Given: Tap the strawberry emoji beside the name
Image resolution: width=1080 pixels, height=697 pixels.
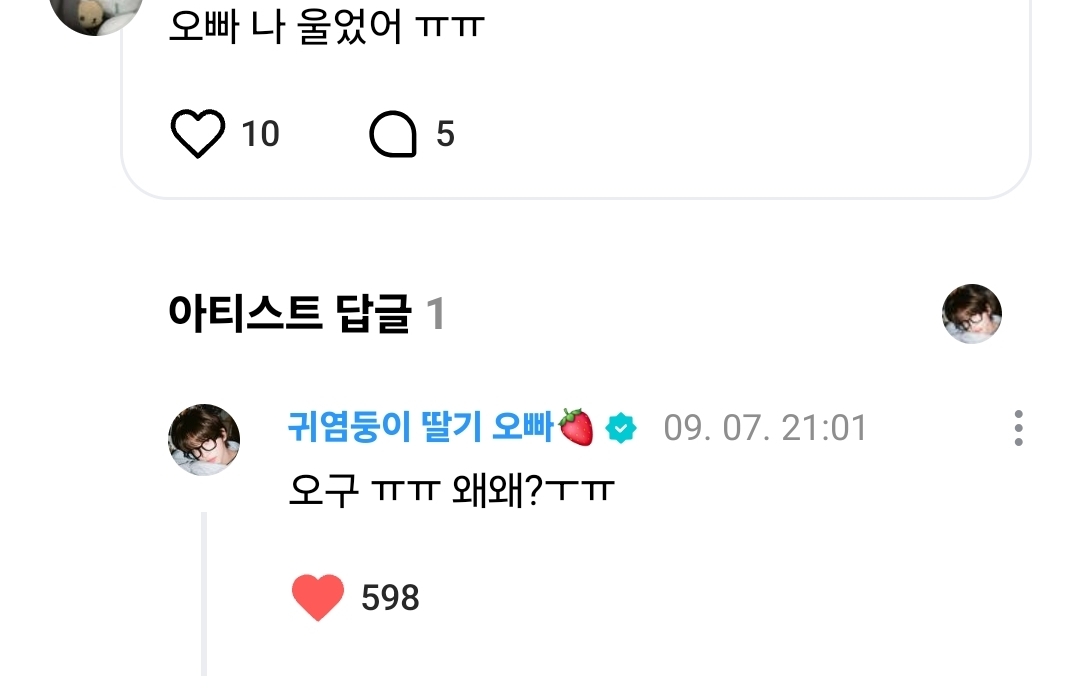Looking at the screenshot, I should pyautogui.click(x=577, y=427).
